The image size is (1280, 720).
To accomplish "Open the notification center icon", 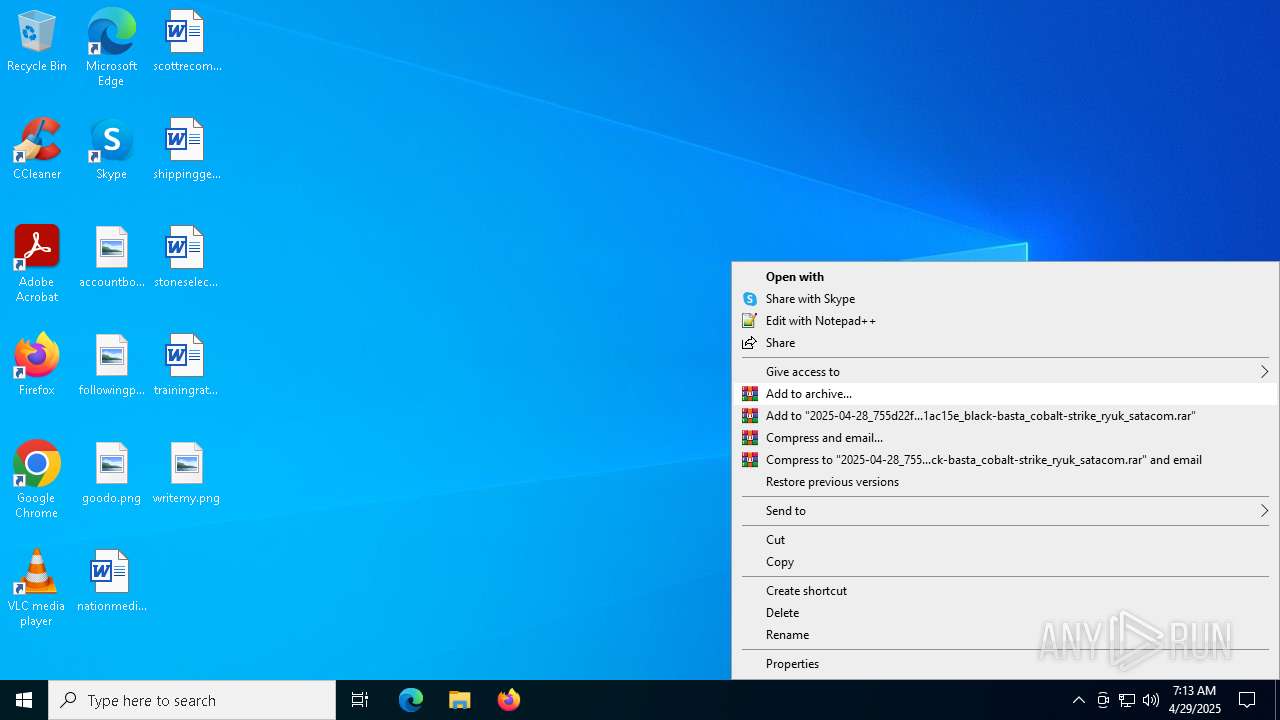I will (1248, 700).
